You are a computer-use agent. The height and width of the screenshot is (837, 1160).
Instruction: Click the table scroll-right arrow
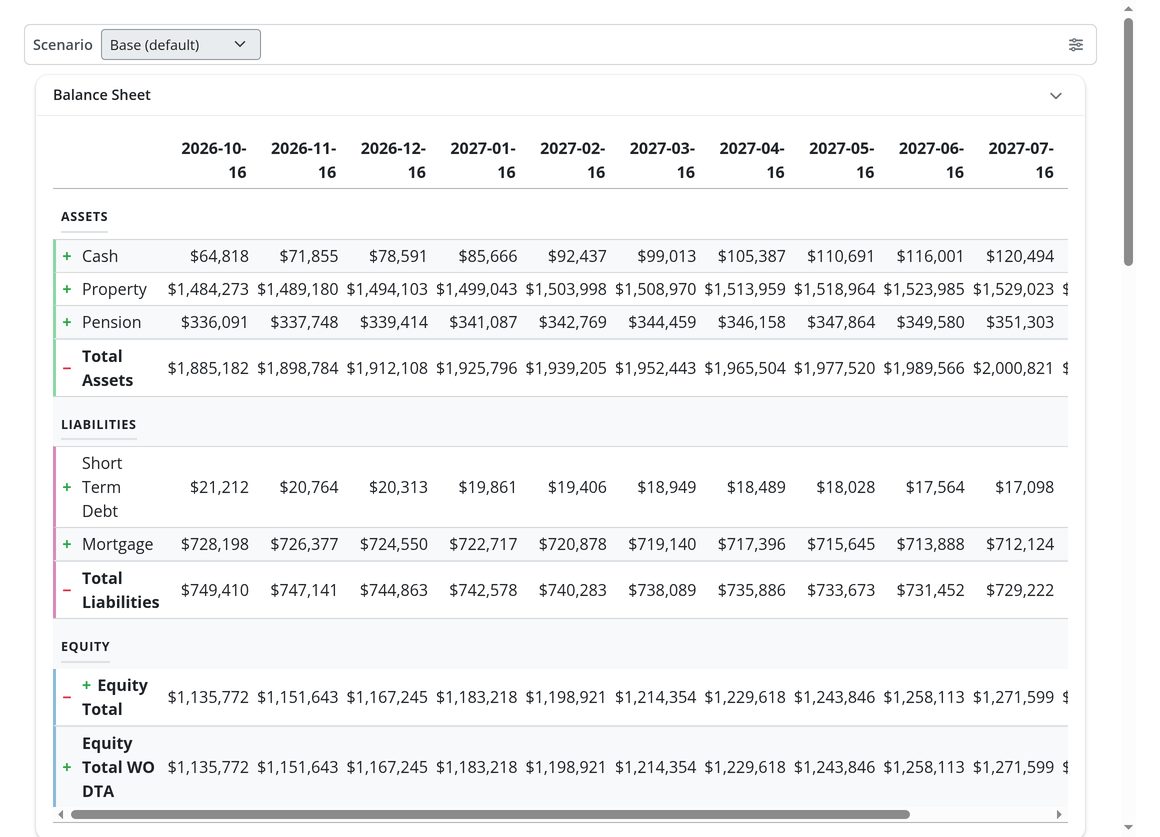click(1059, 815)
